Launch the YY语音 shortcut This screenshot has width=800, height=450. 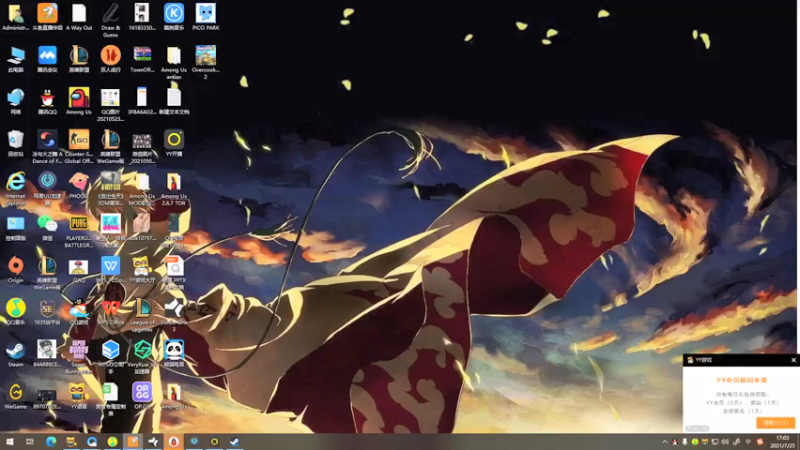(x=79, y=396)
